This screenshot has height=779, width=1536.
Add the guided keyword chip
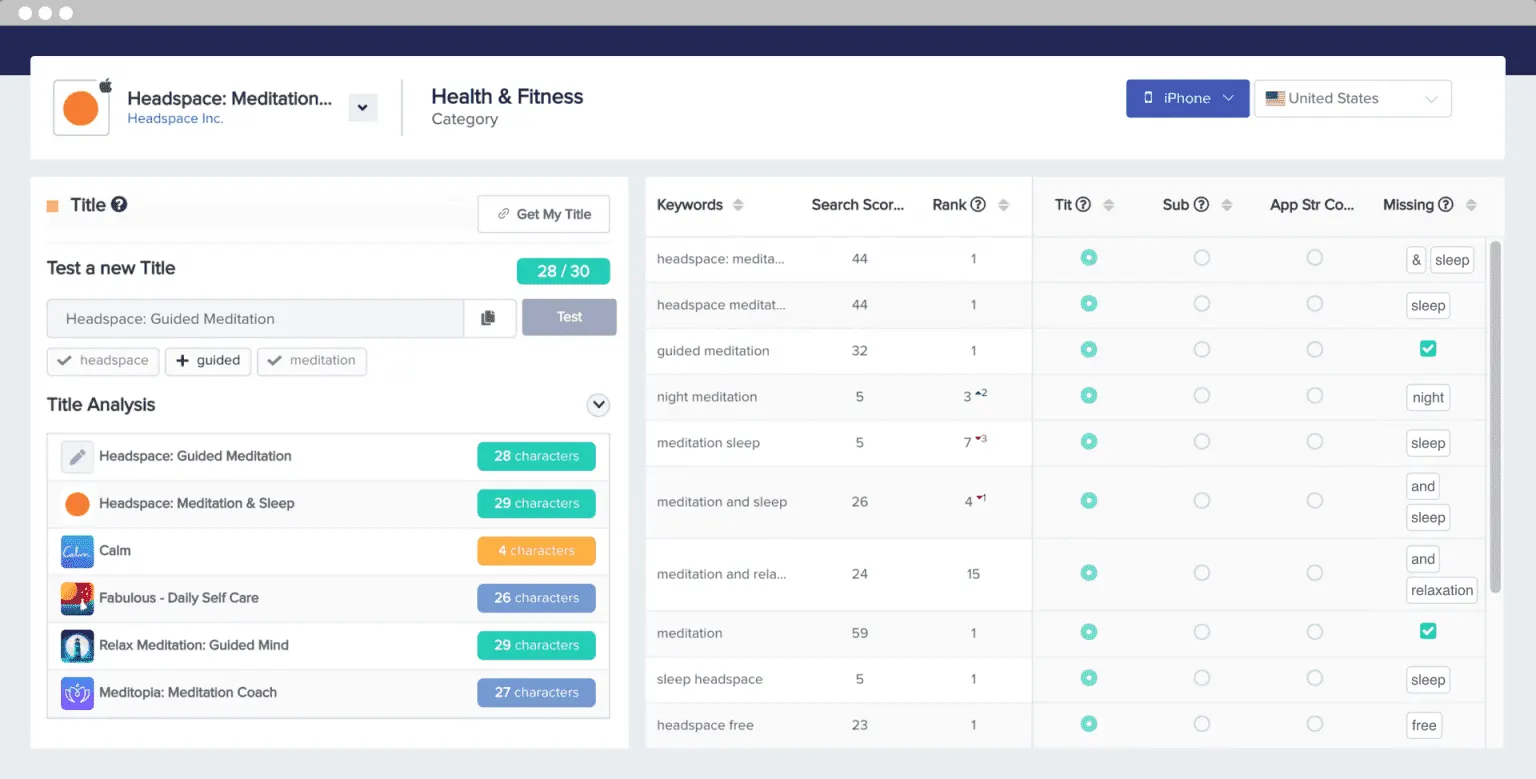point(208,361)
